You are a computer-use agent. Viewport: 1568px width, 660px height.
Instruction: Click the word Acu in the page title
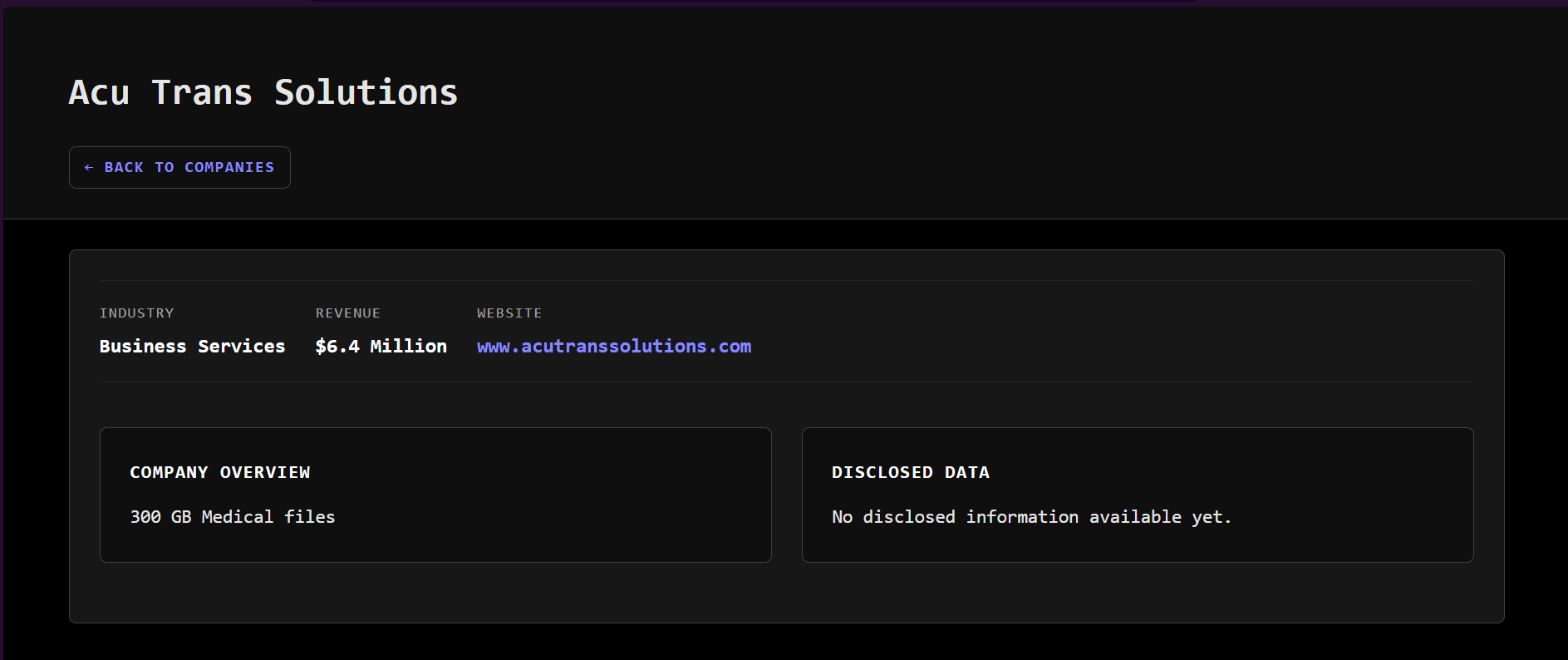pyautogui.click(x=99, y=92)
